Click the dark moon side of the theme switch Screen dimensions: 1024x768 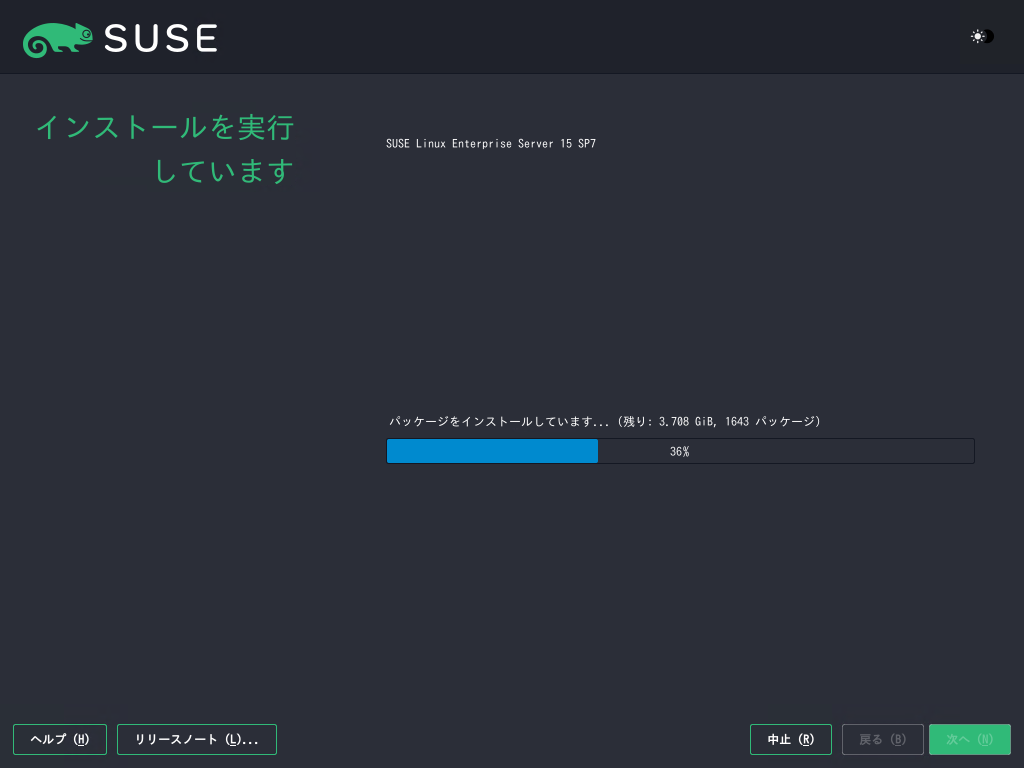(989, 37)
